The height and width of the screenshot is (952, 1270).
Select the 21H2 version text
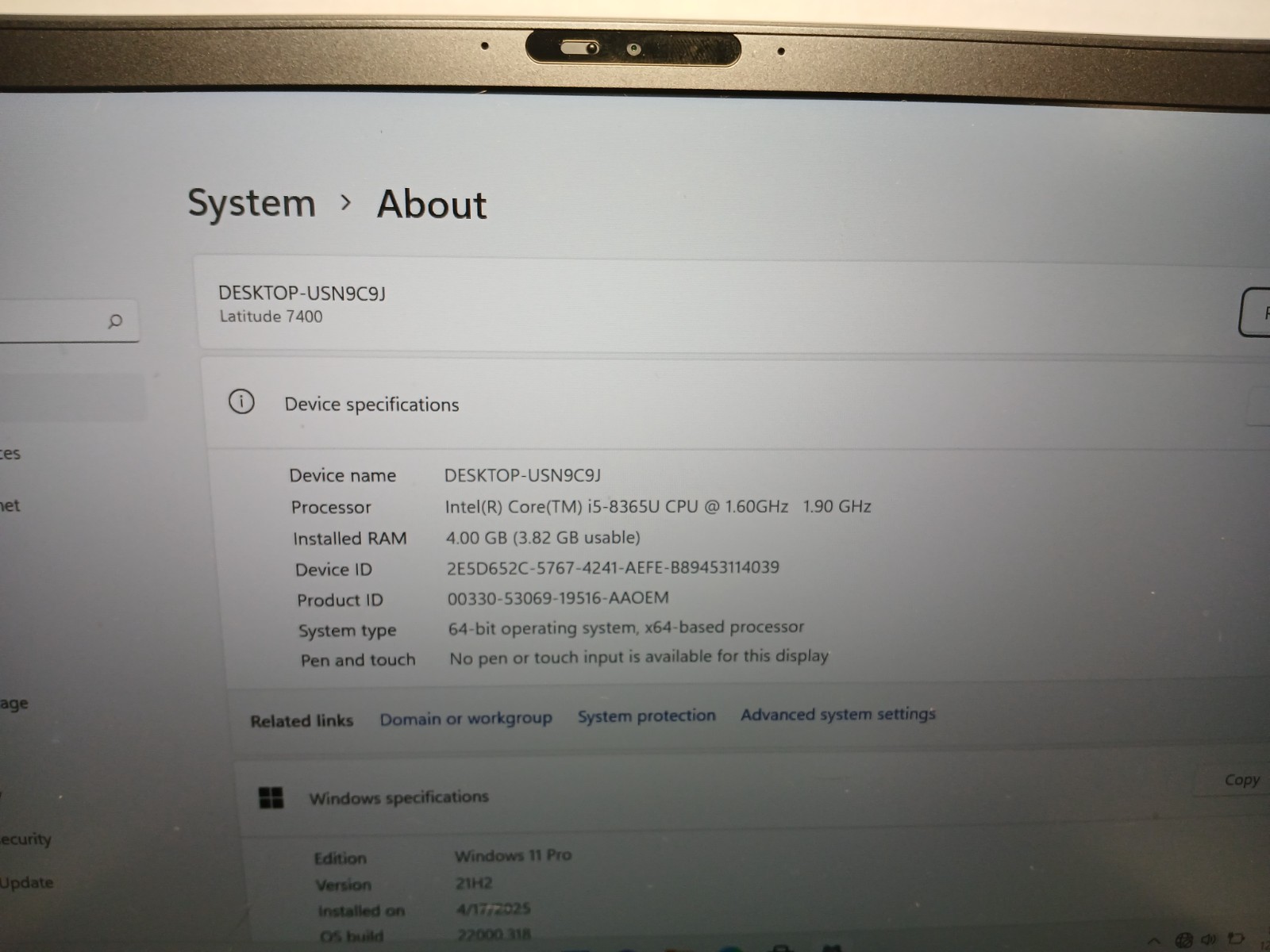point(474,883)
